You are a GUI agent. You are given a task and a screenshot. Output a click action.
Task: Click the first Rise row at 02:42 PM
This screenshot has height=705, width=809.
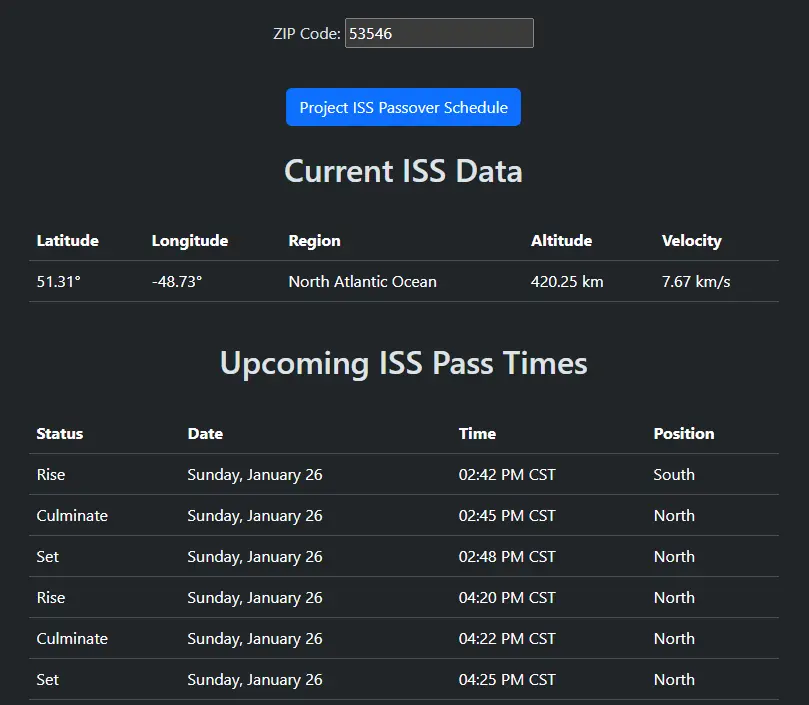(50, 474)
